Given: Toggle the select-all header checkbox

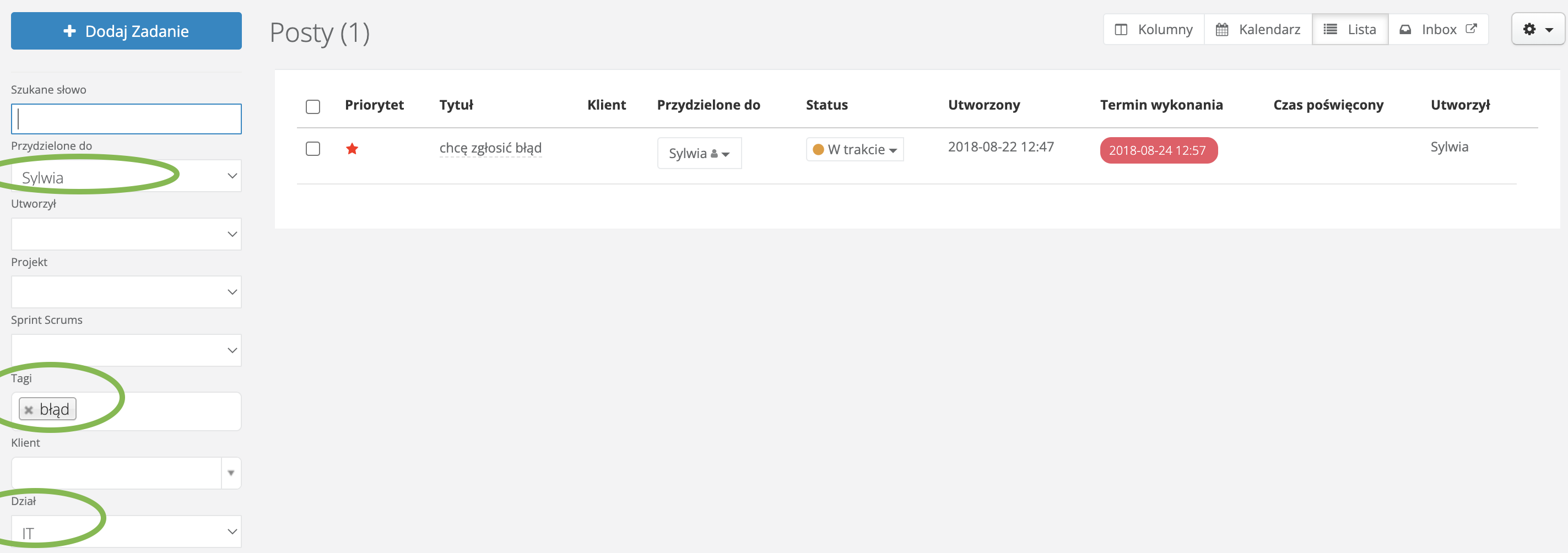Looking at the screenshot, I should coord(313,106).
